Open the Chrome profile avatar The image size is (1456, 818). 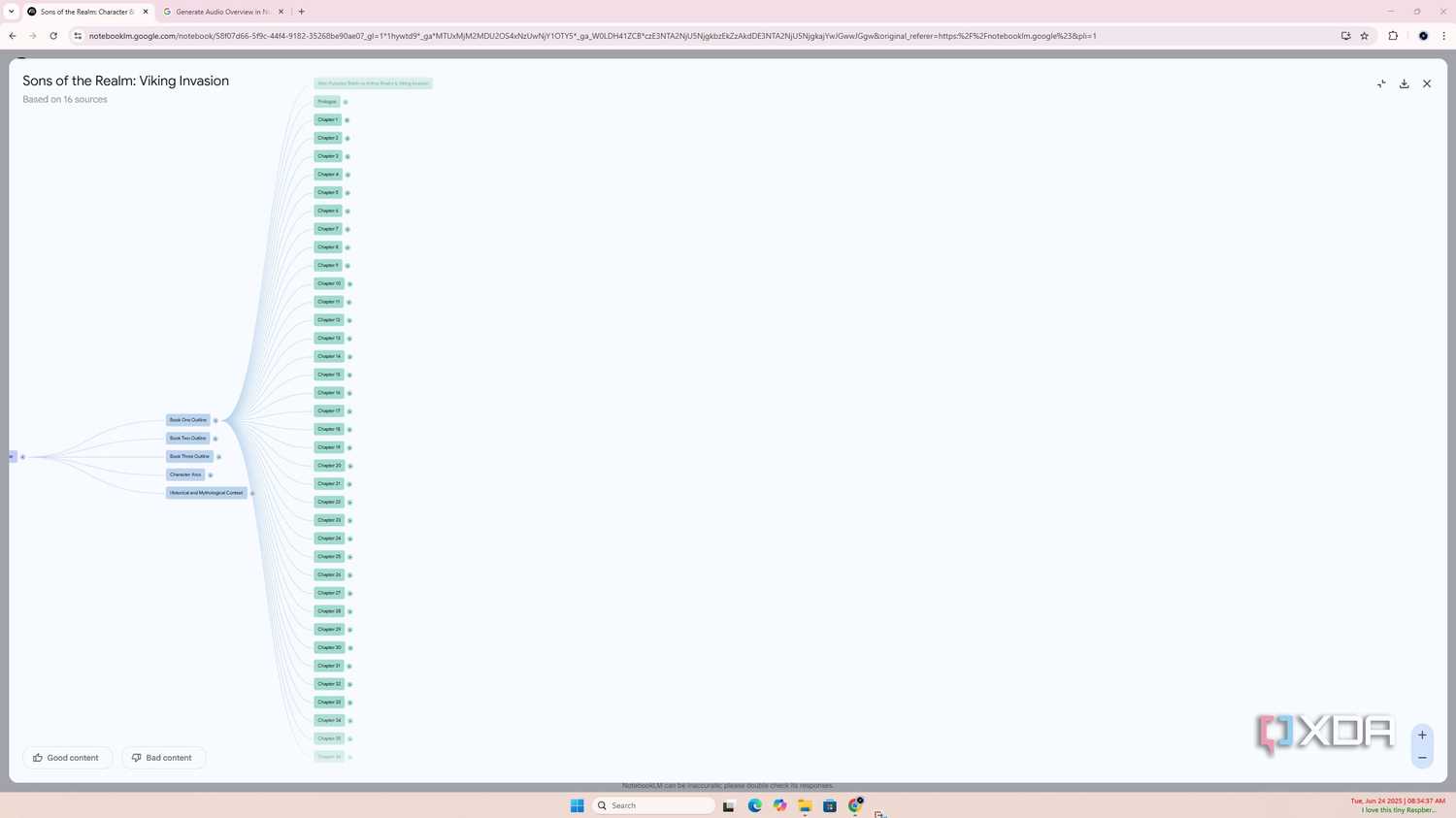click(x=1423, y=36)
